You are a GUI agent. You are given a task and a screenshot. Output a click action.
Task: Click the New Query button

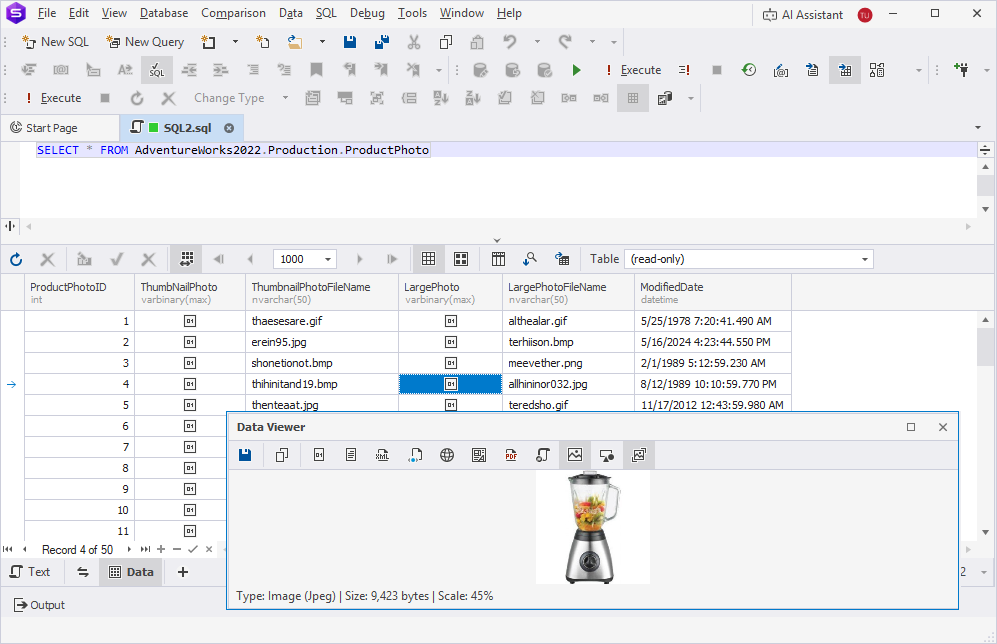(146, 42)
